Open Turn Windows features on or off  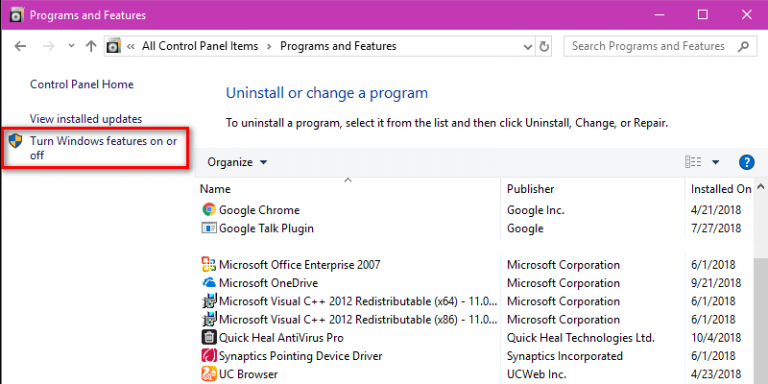[103, 148]
